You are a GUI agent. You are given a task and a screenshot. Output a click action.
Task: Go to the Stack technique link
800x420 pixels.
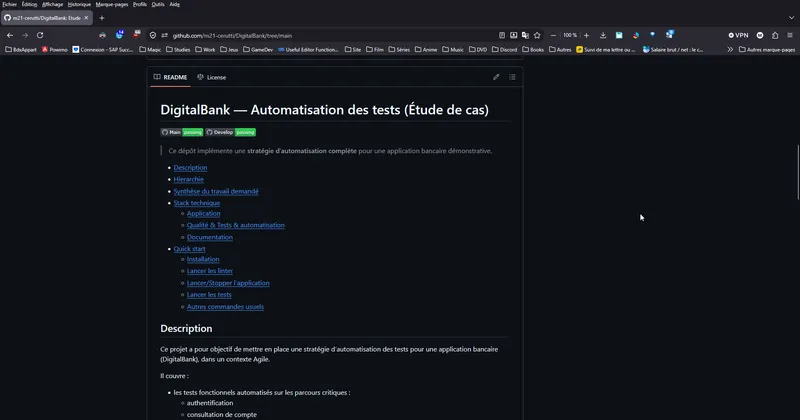click(196, 203)
